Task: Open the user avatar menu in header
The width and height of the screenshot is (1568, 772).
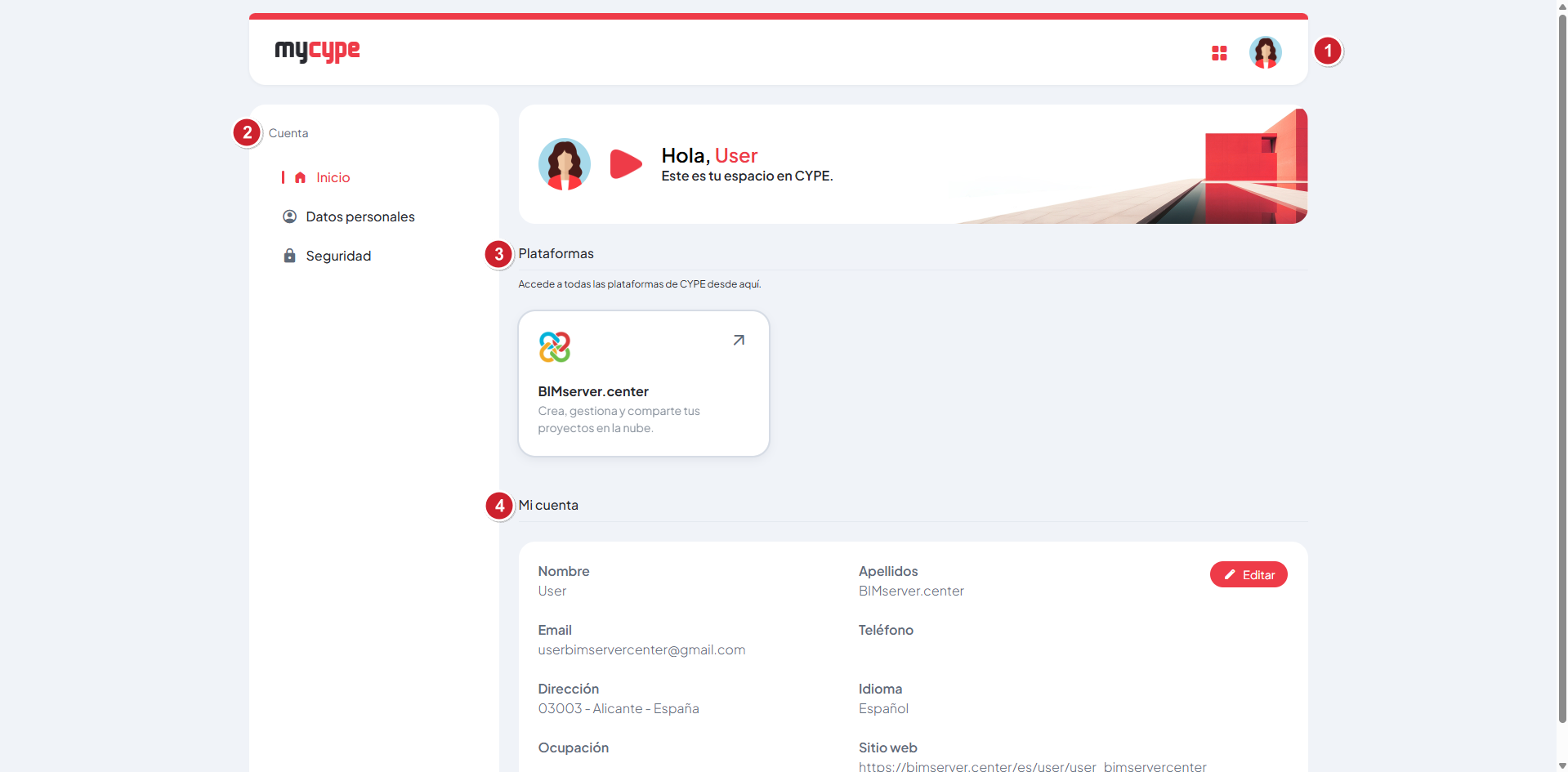Action: (x=1265, y=52)
